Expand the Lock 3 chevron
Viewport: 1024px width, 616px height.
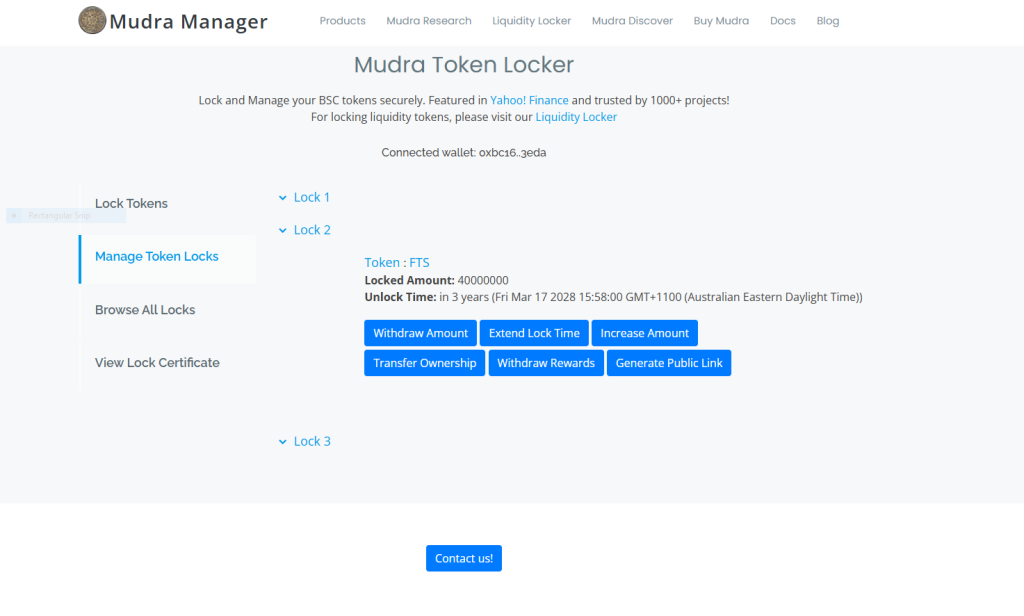[x=283, y=442]
